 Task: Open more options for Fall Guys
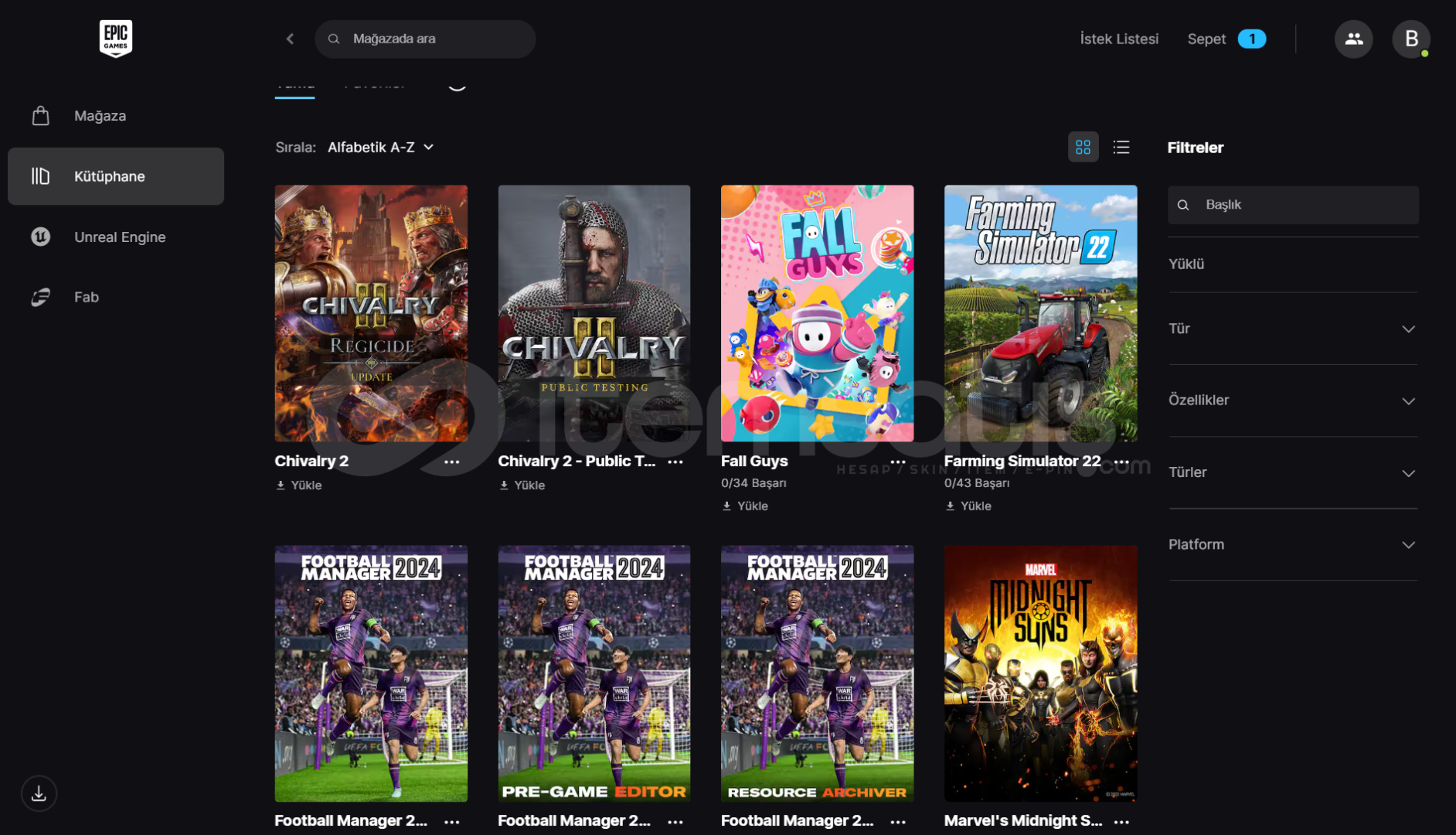pyautogui.click(x=898, y=462)
